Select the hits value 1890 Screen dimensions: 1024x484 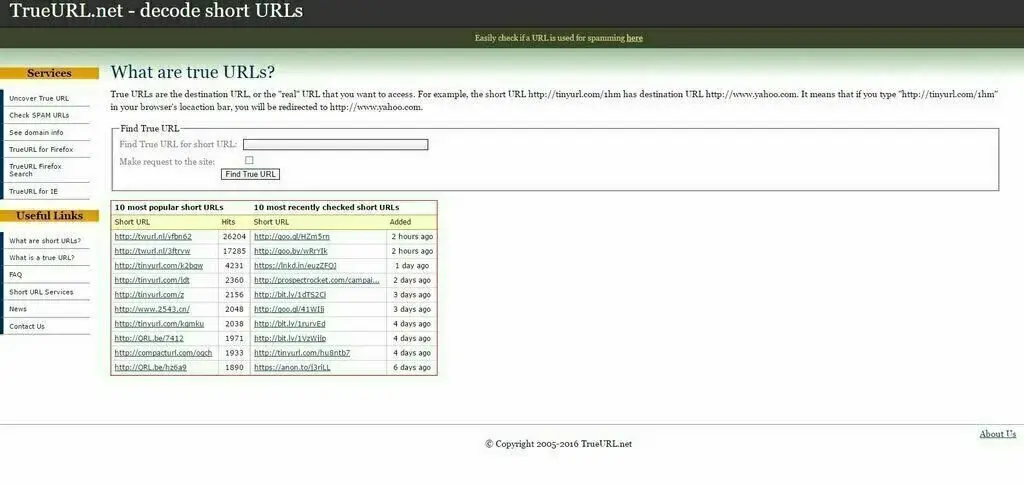(234, 368)
